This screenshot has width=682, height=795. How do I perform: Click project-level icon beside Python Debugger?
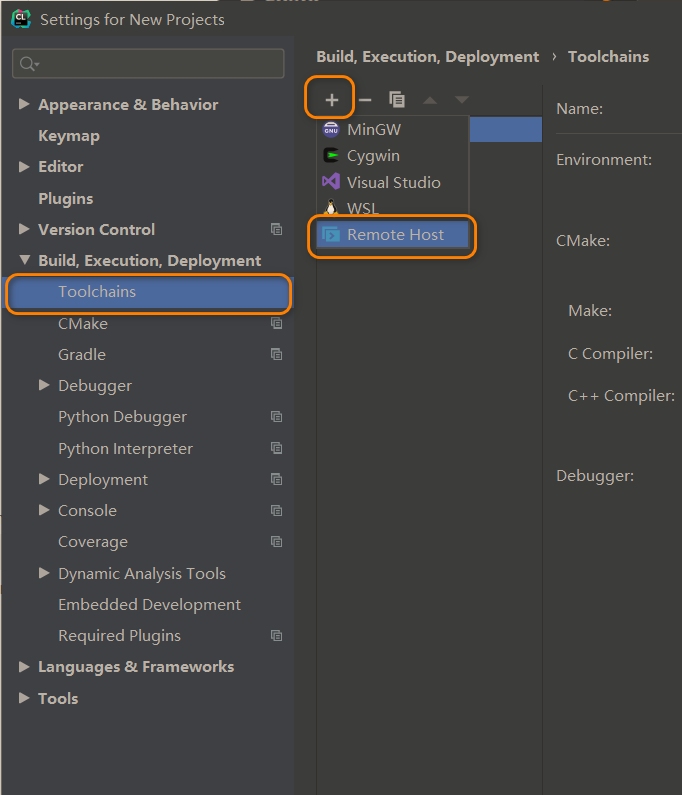(x=276, y=417)
